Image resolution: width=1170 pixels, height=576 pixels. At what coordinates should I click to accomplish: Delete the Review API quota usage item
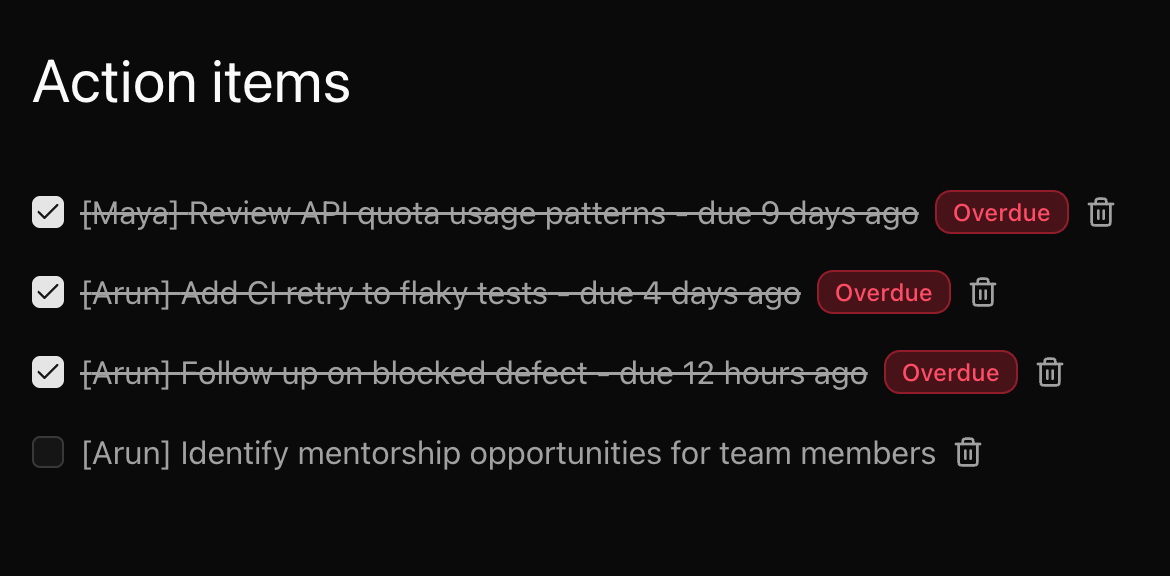[1101, 212]
